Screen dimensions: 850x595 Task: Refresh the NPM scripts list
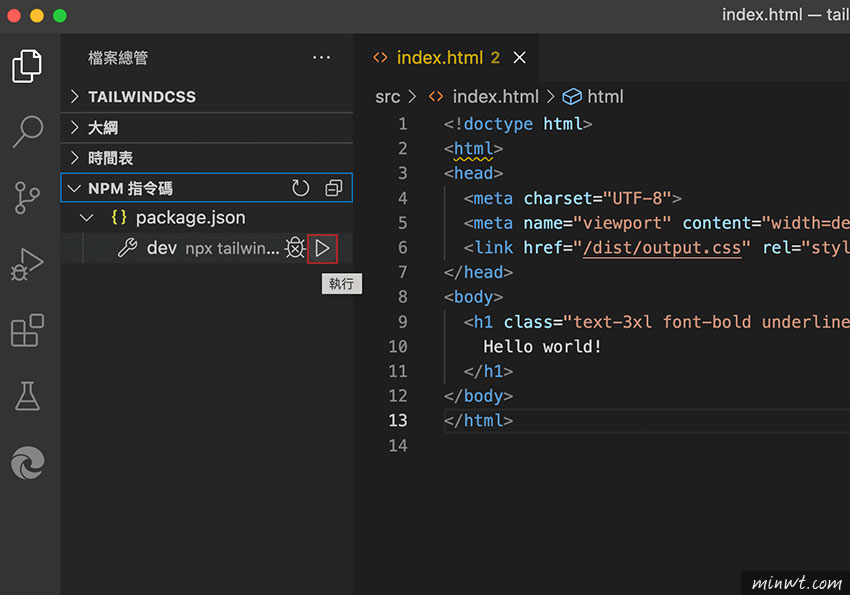300,188
